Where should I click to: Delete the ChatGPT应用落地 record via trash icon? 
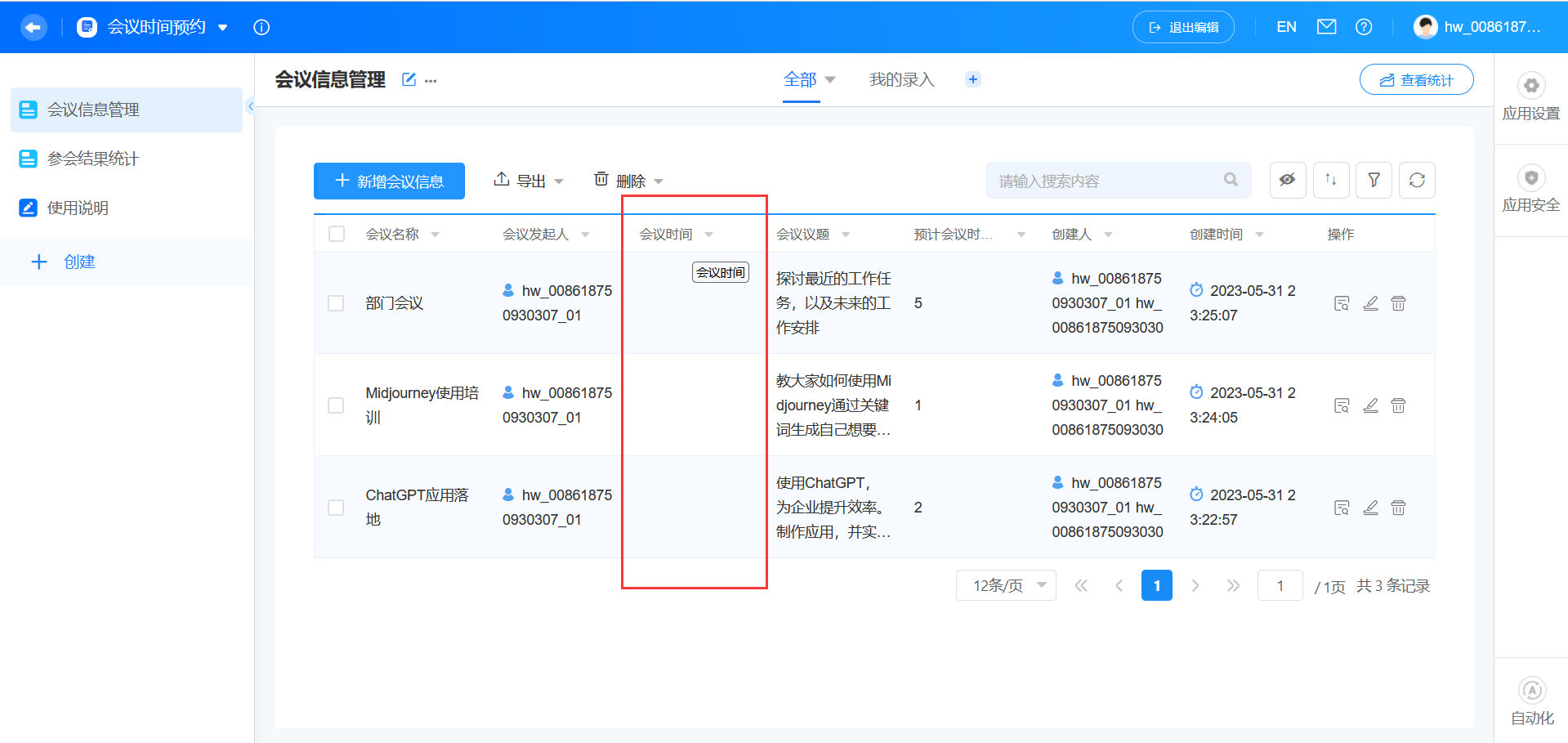click(1398, 507)
